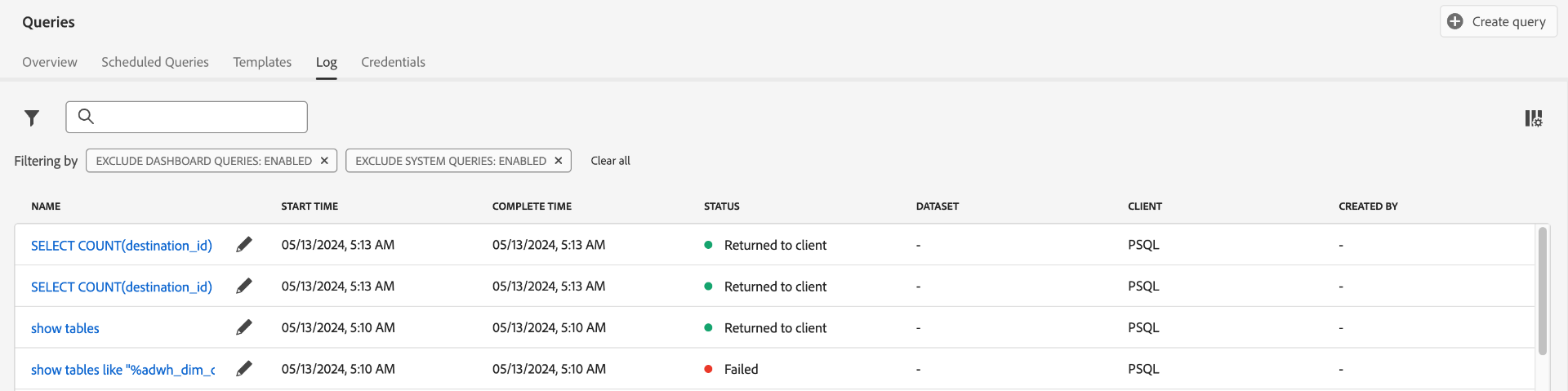The height and width of the screenshot is (391, 1568).
Task: Open the show tables query link
Action: (65, 328)
